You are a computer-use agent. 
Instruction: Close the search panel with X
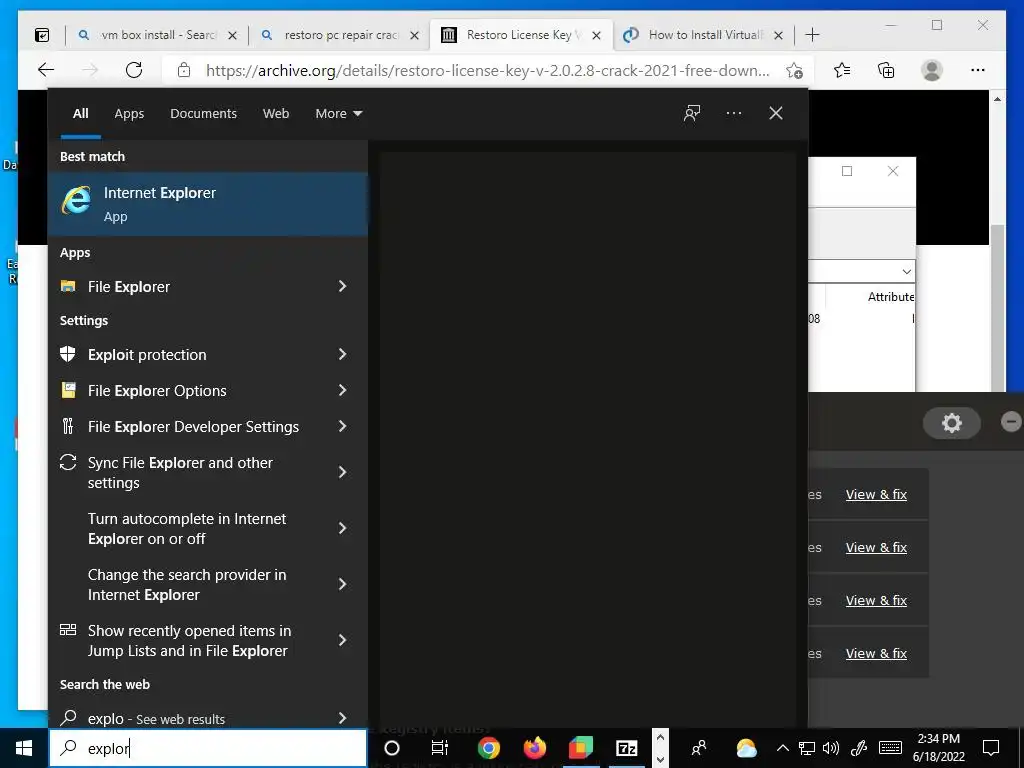pos(776,113)
